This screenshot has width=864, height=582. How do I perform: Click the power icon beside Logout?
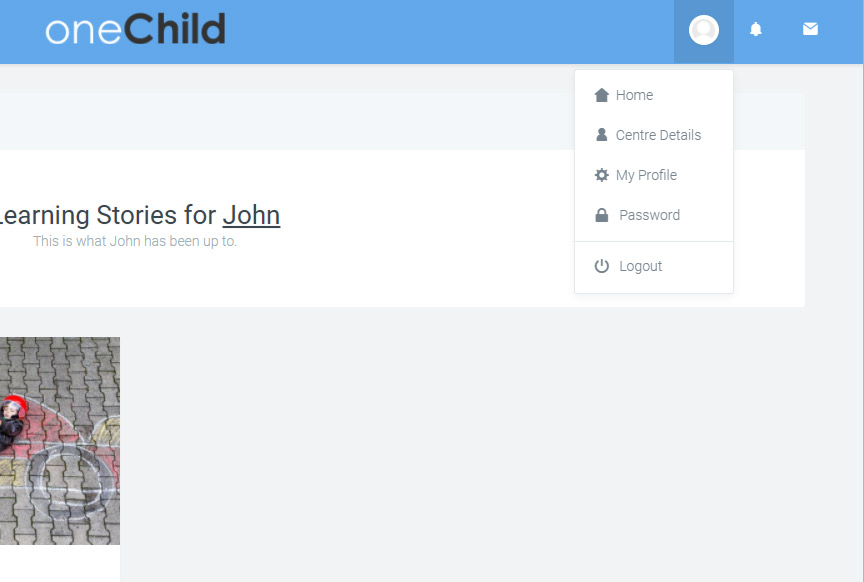click(601, 266)
